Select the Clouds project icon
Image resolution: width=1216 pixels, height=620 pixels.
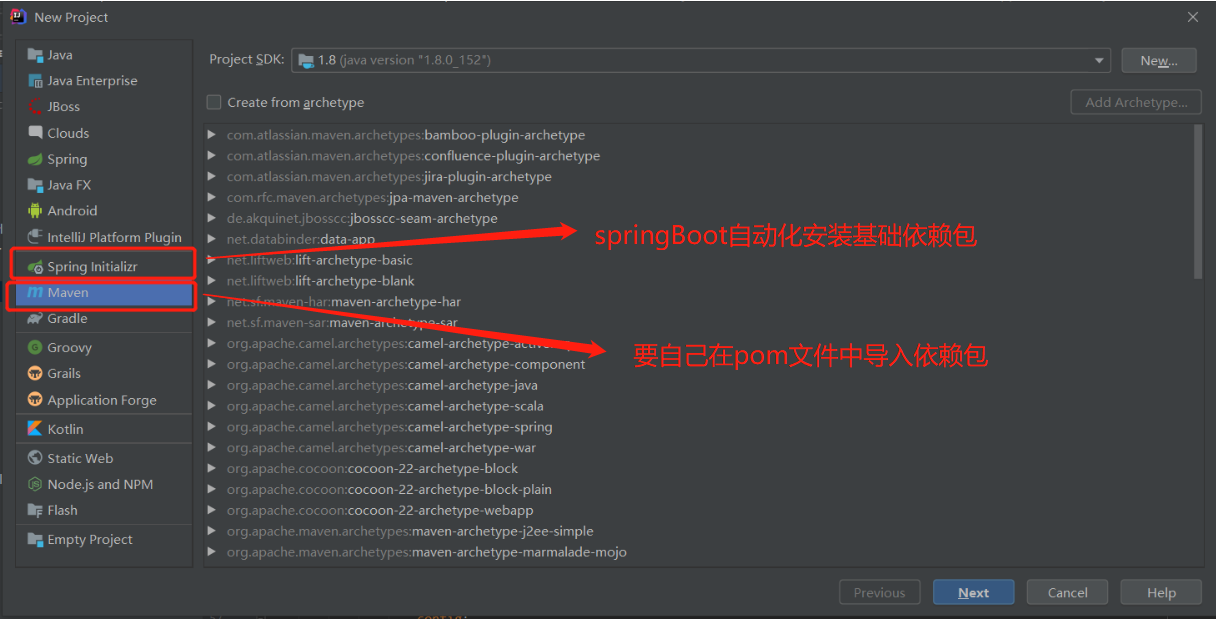tap(36, 133)
